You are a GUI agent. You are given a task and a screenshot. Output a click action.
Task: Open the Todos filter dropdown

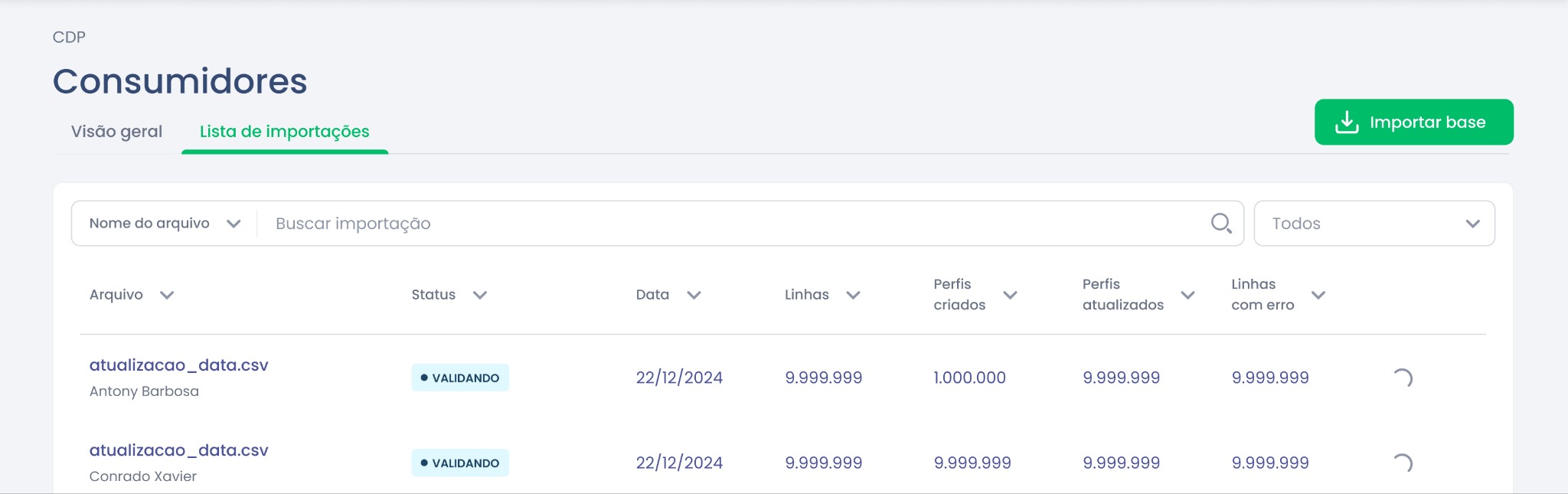point(1374,224)
